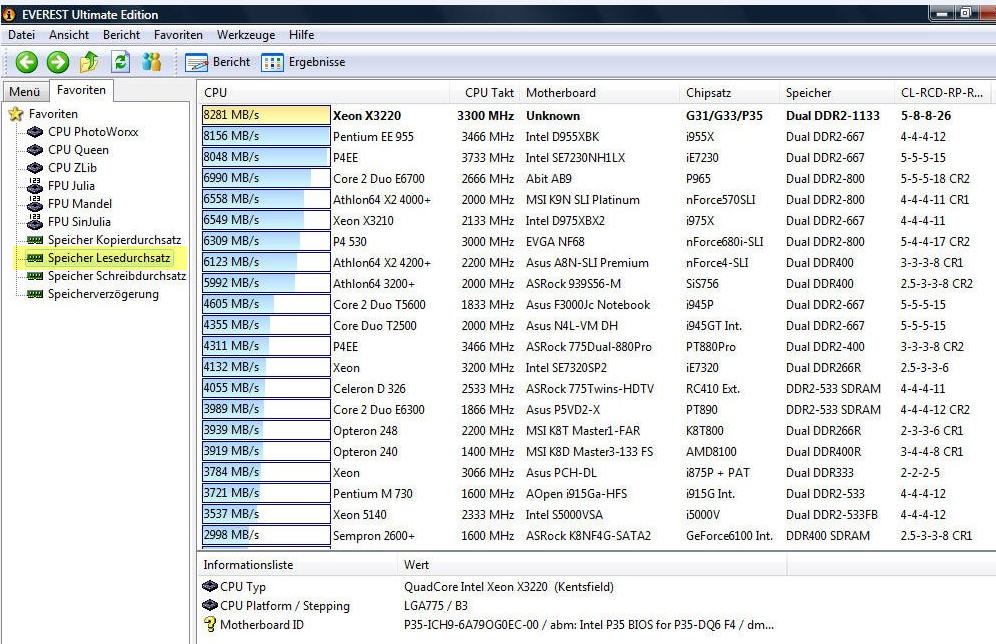Image resolution: width=996 pixels, height=644 pixels.
Task: Select the Celeron D 326 row
Action: pyautogui.click(x=597, y=388)
